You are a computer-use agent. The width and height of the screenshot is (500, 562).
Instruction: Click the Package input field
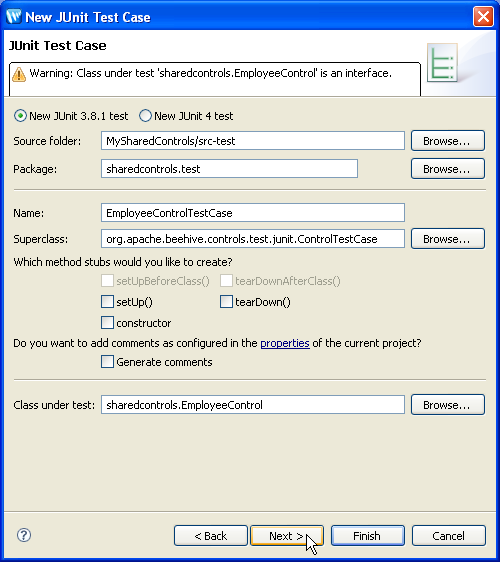tap(229, 169)
